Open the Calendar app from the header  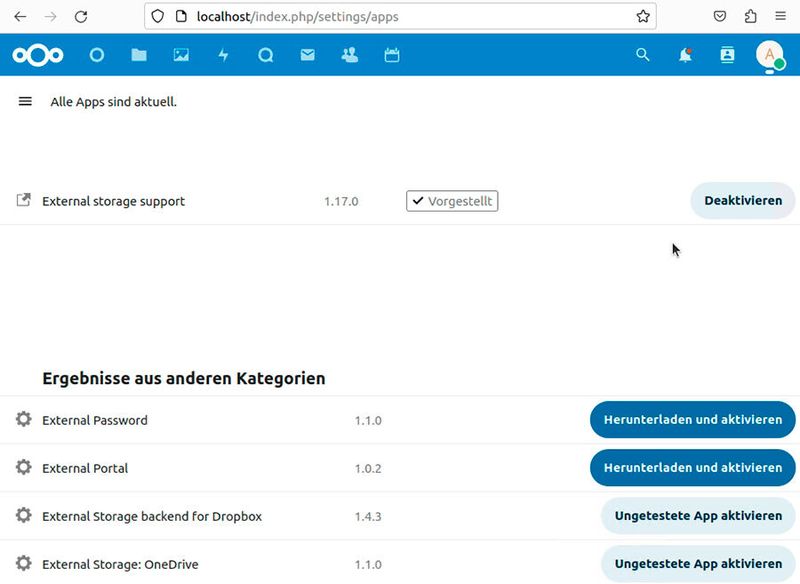coord(391,55)
